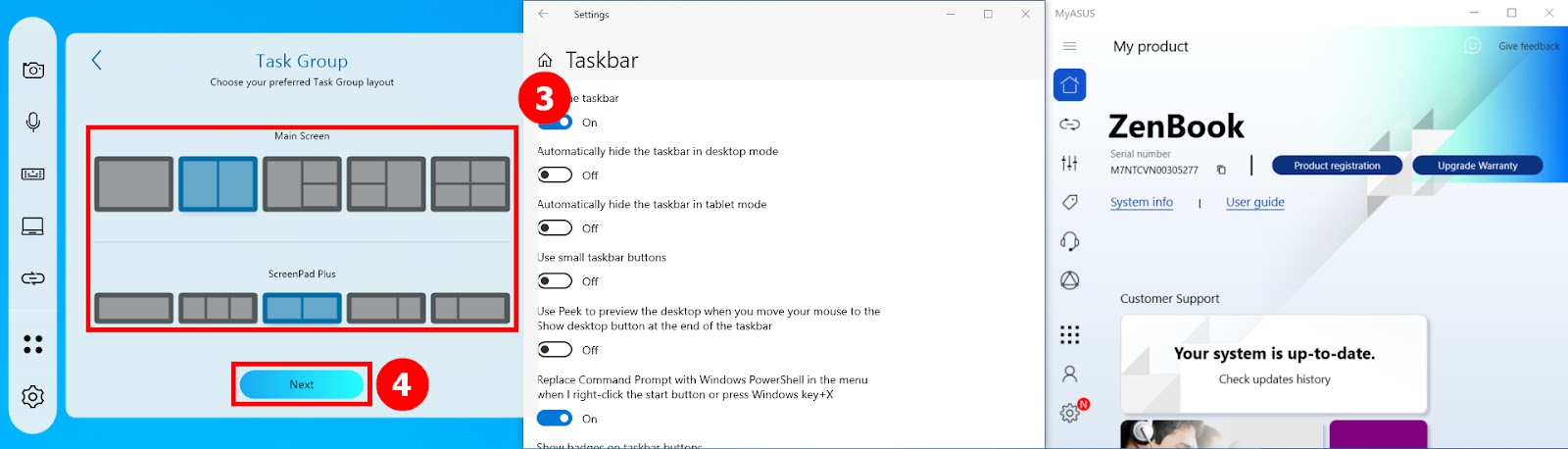The image size is (1568, 449).
Task: Select Main Screen layout with left large pane
Action: (302, 184)
